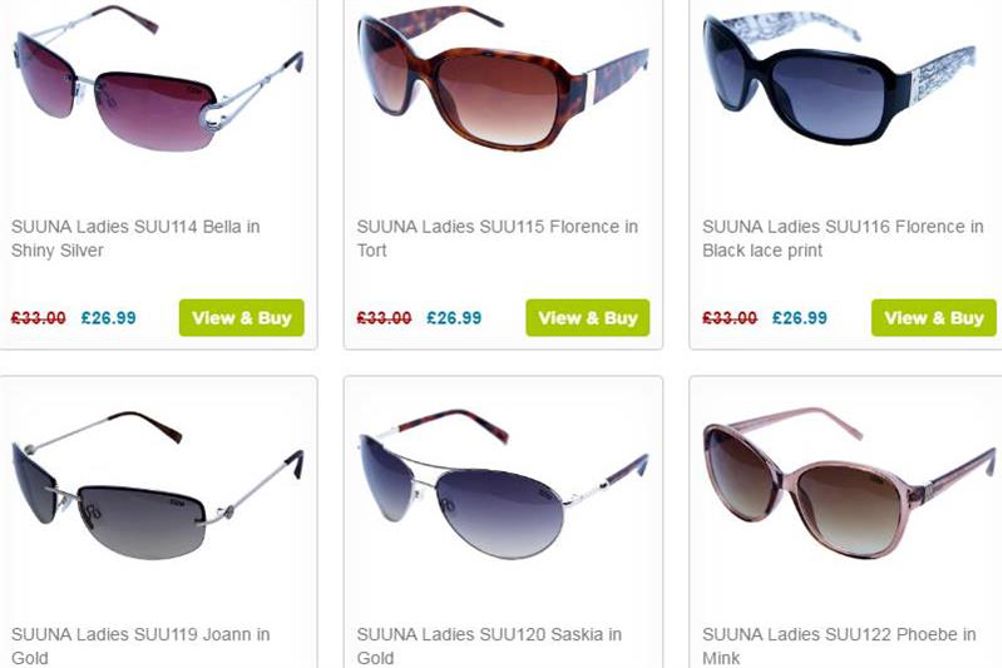Click the £26.99 sale price of Florence Tort
This screenshot has width=1002, height=668.
[x=454, y=318]
